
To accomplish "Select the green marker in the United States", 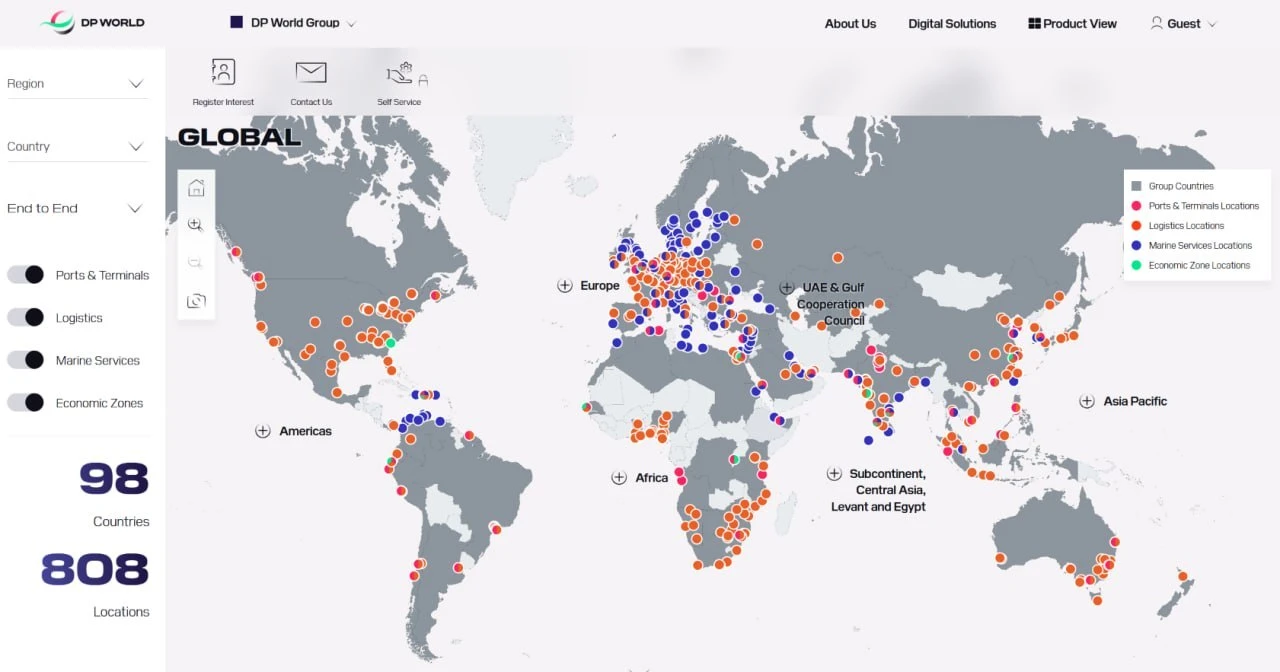I will (x=391, y=343).
